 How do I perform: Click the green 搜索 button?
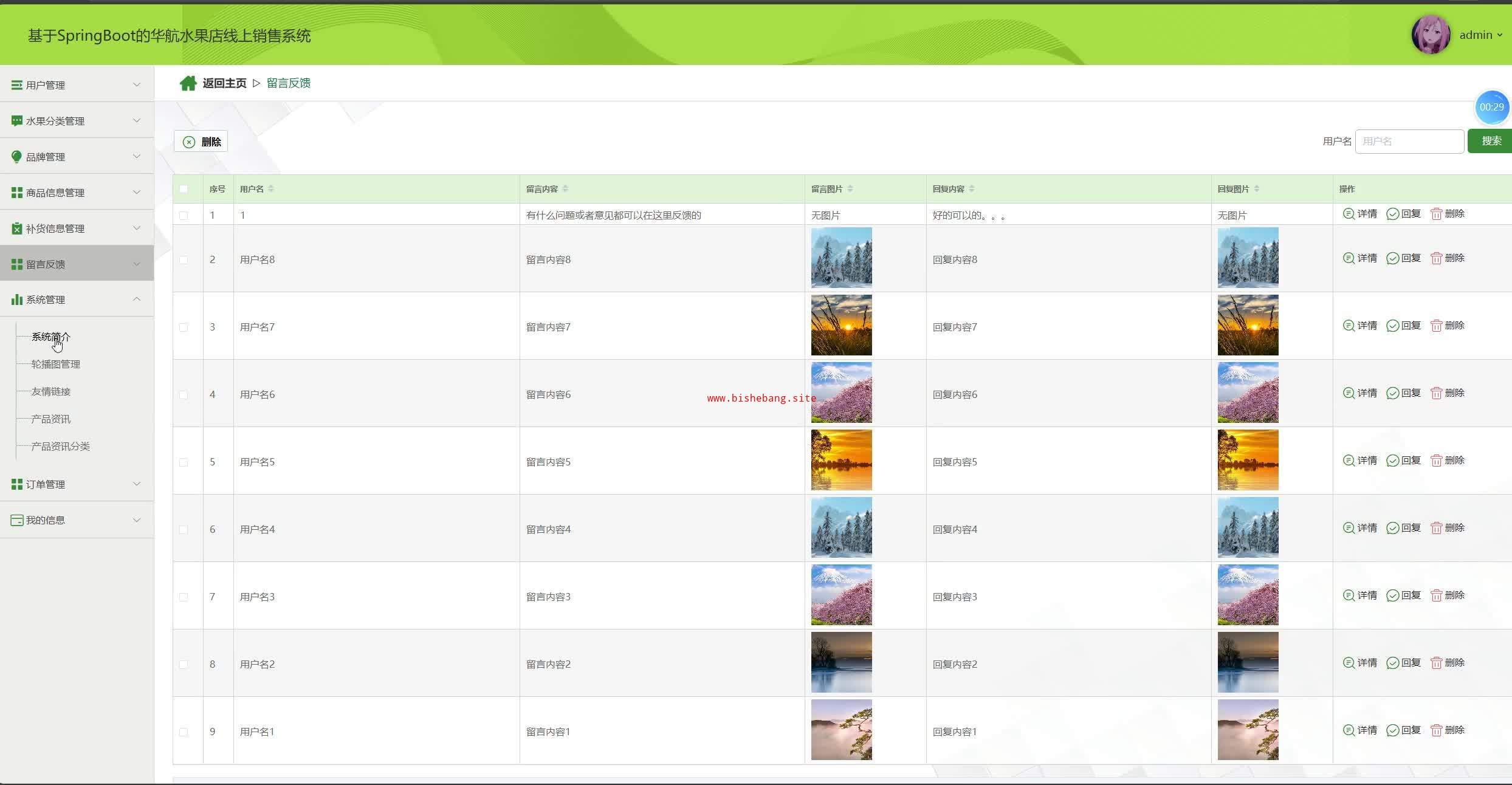click(1490, 141)
